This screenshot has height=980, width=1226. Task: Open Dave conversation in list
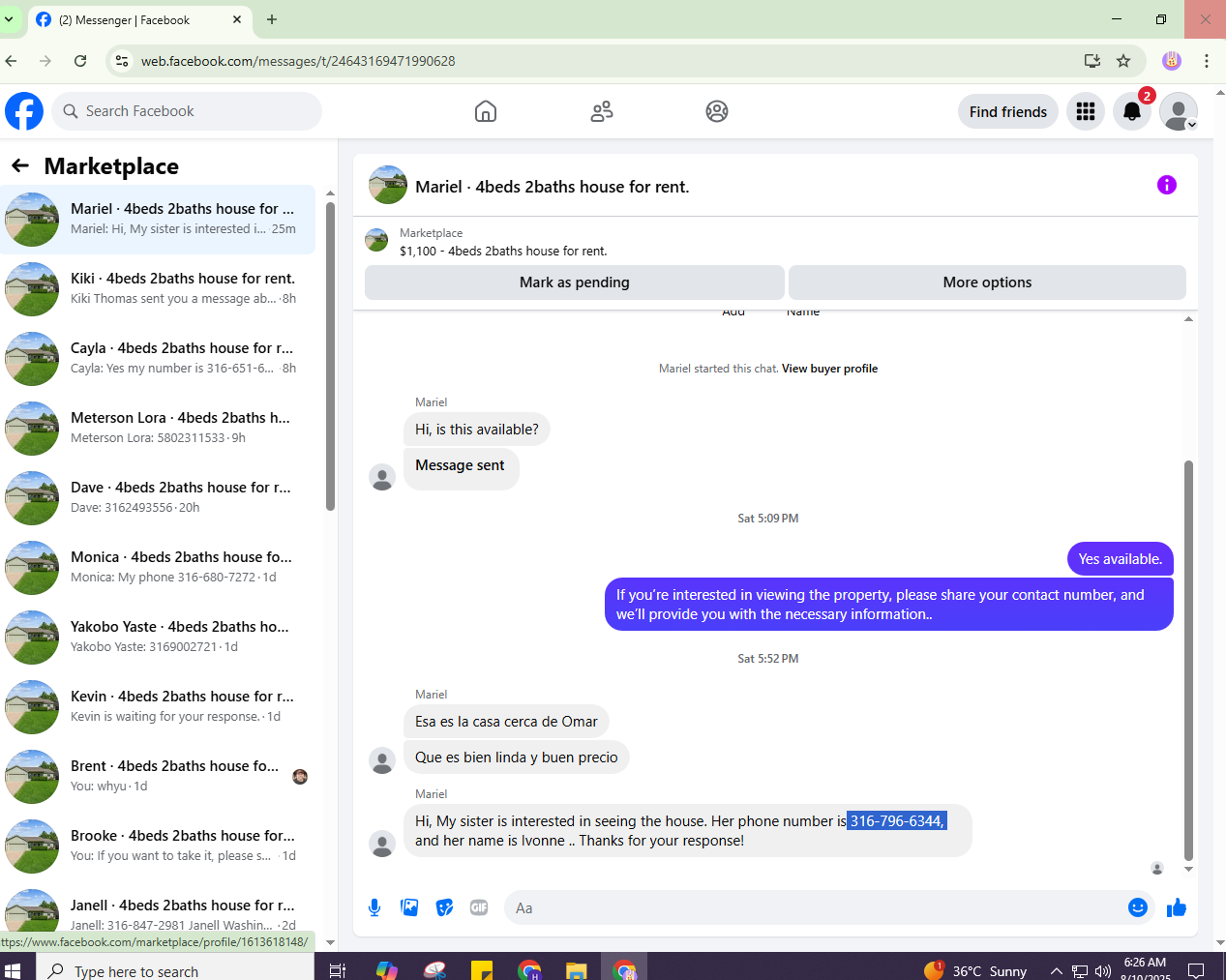158,498
